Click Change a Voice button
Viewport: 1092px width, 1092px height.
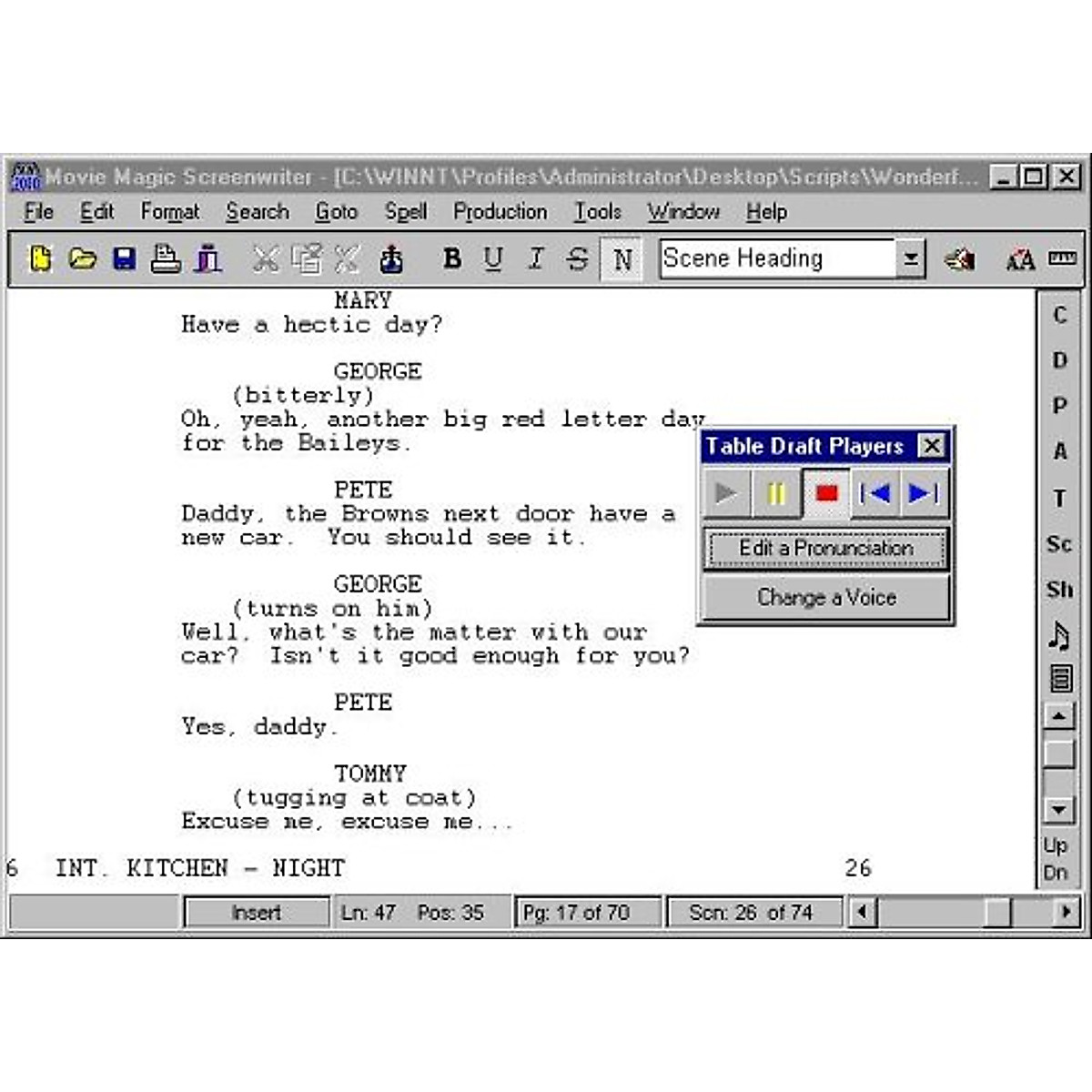point(825,598)
